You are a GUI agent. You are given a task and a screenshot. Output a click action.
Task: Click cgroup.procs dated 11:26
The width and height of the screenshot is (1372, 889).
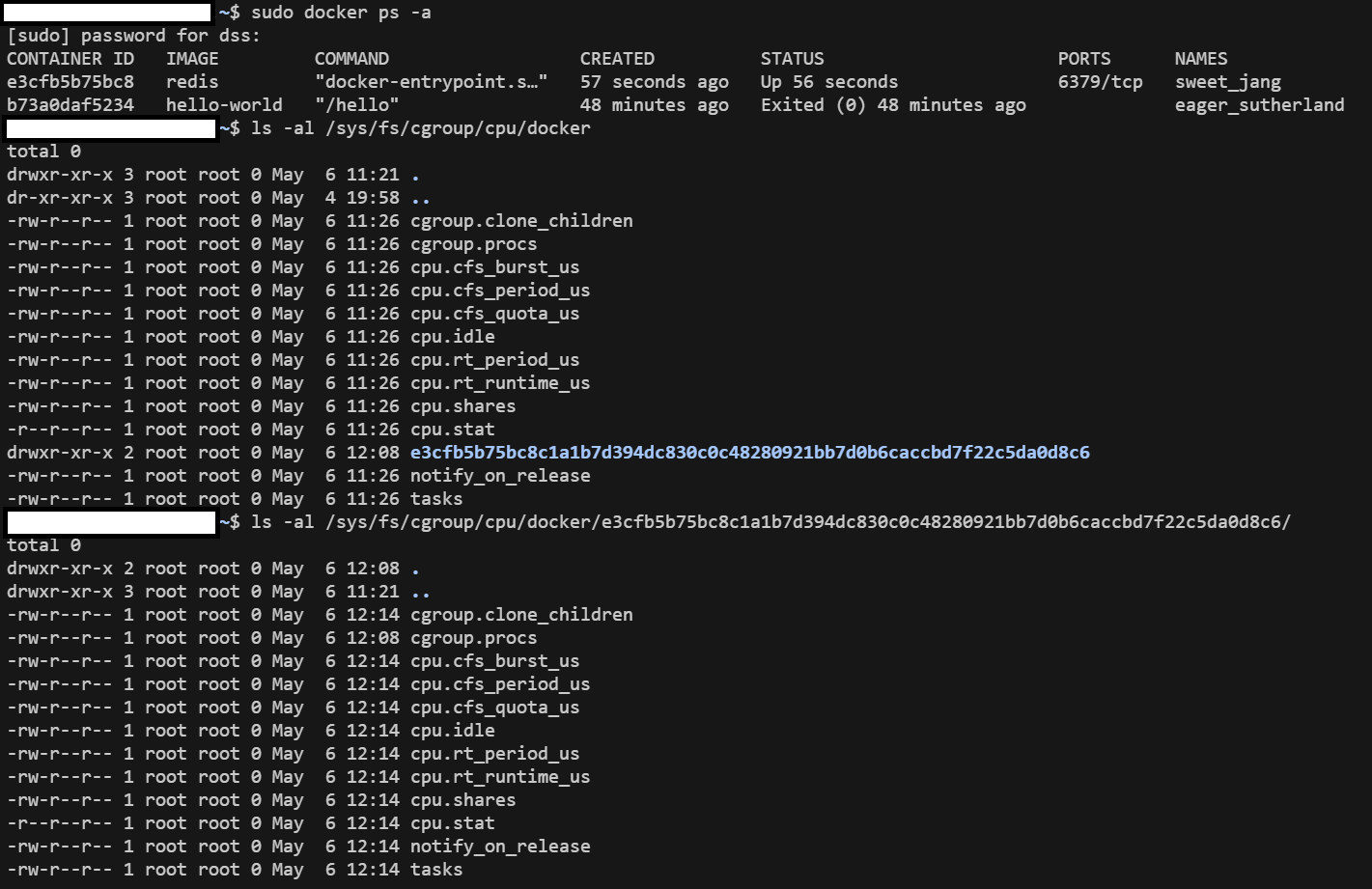point(474,244)
